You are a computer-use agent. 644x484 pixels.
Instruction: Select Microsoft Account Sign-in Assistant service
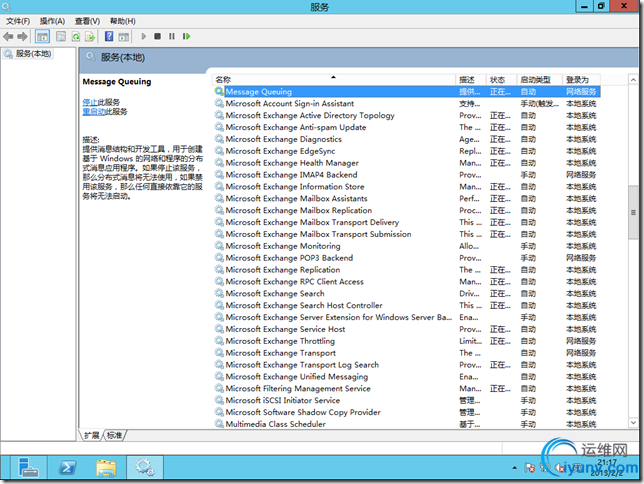pyautogui.click(x=407, y=104)
